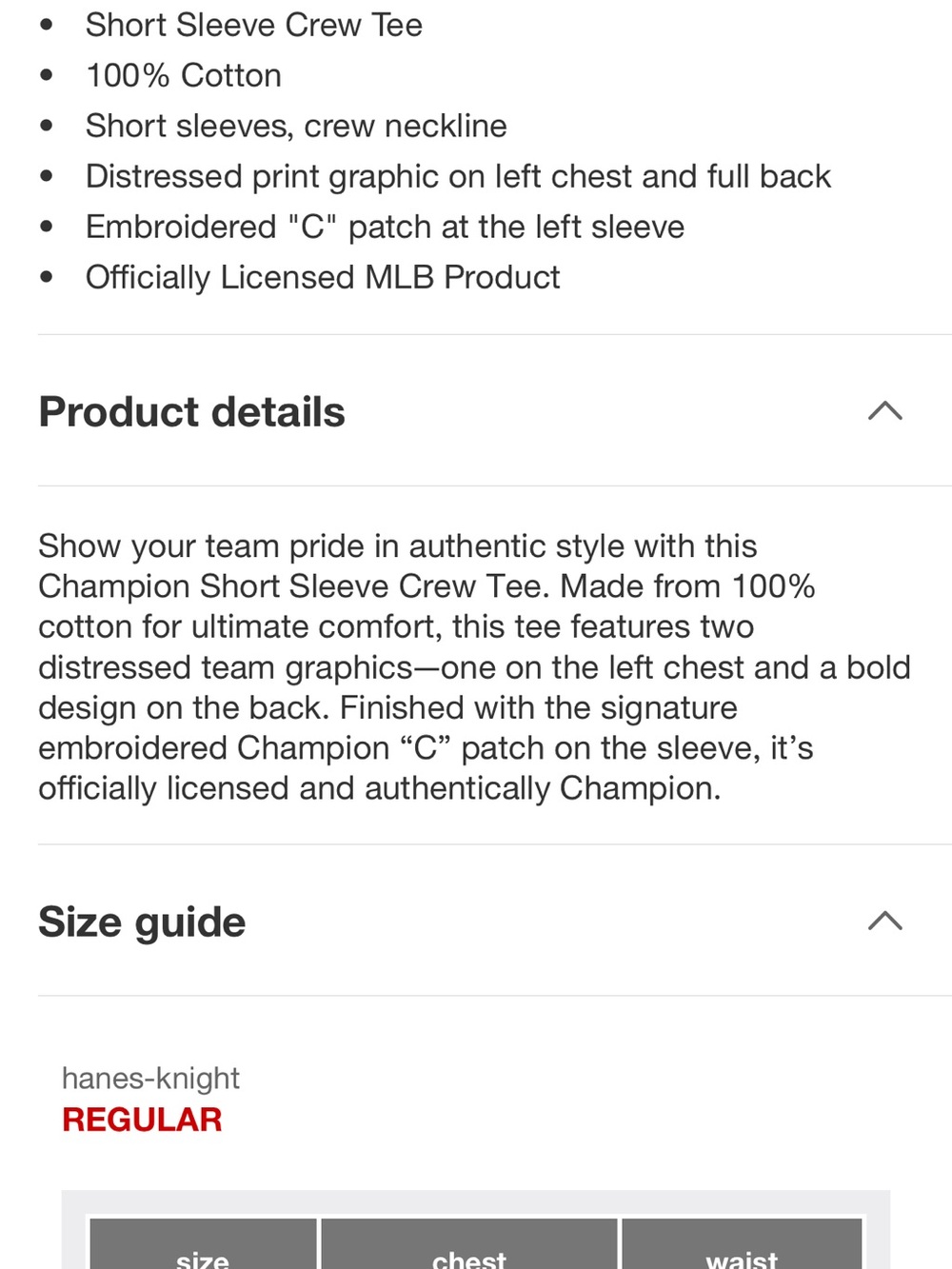This screenshot has width=952, height=1269.
Task: Tap the Size guide heading
Action: point(142,922)
